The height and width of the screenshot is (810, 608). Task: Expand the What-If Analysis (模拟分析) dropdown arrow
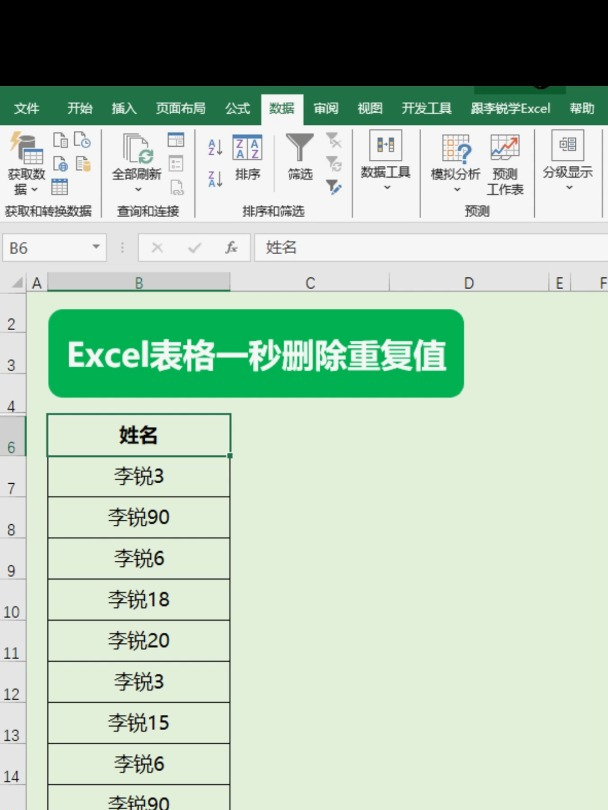(x=457, y=190)
